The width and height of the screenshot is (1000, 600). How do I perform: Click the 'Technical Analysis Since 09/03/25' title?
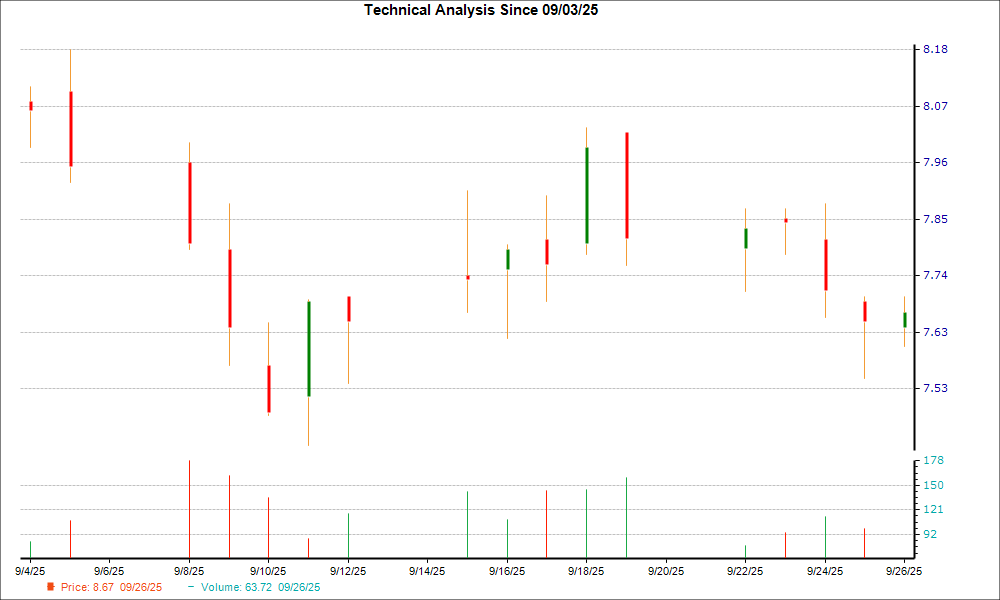click(487, 10)
